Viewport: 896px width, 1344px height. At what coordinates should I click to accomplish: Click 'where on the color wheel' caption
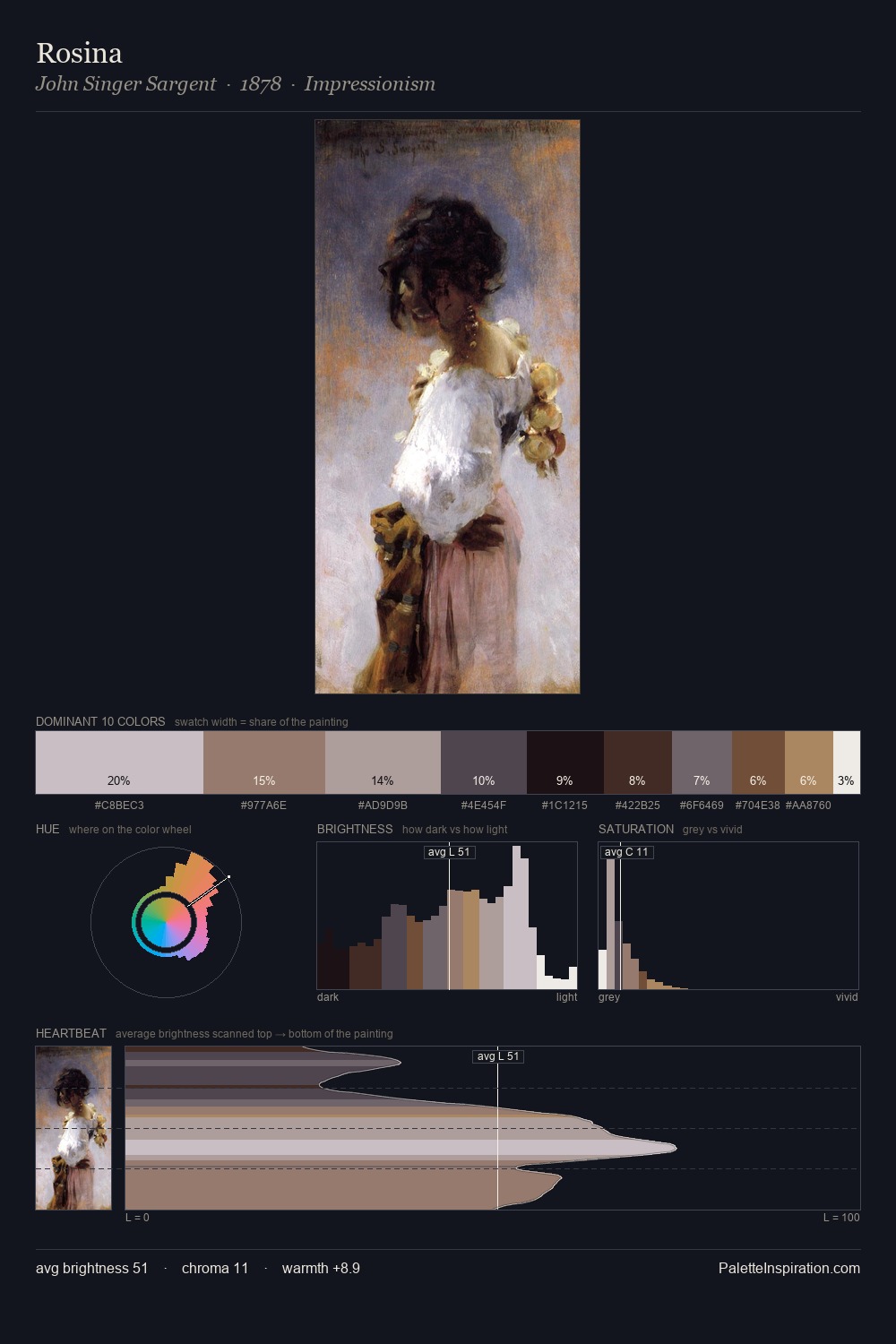pos(130,830)
